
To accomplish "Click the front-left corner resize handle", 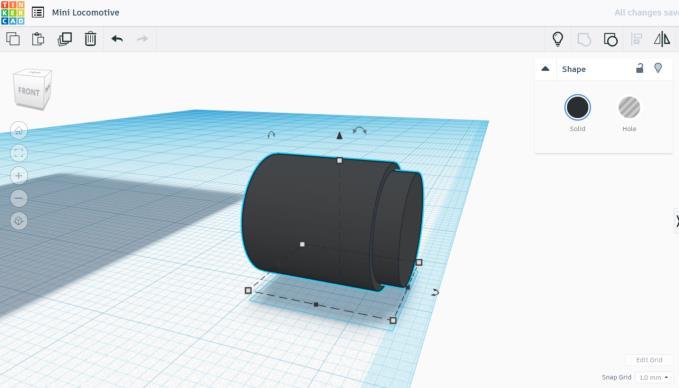I will 248,290.
